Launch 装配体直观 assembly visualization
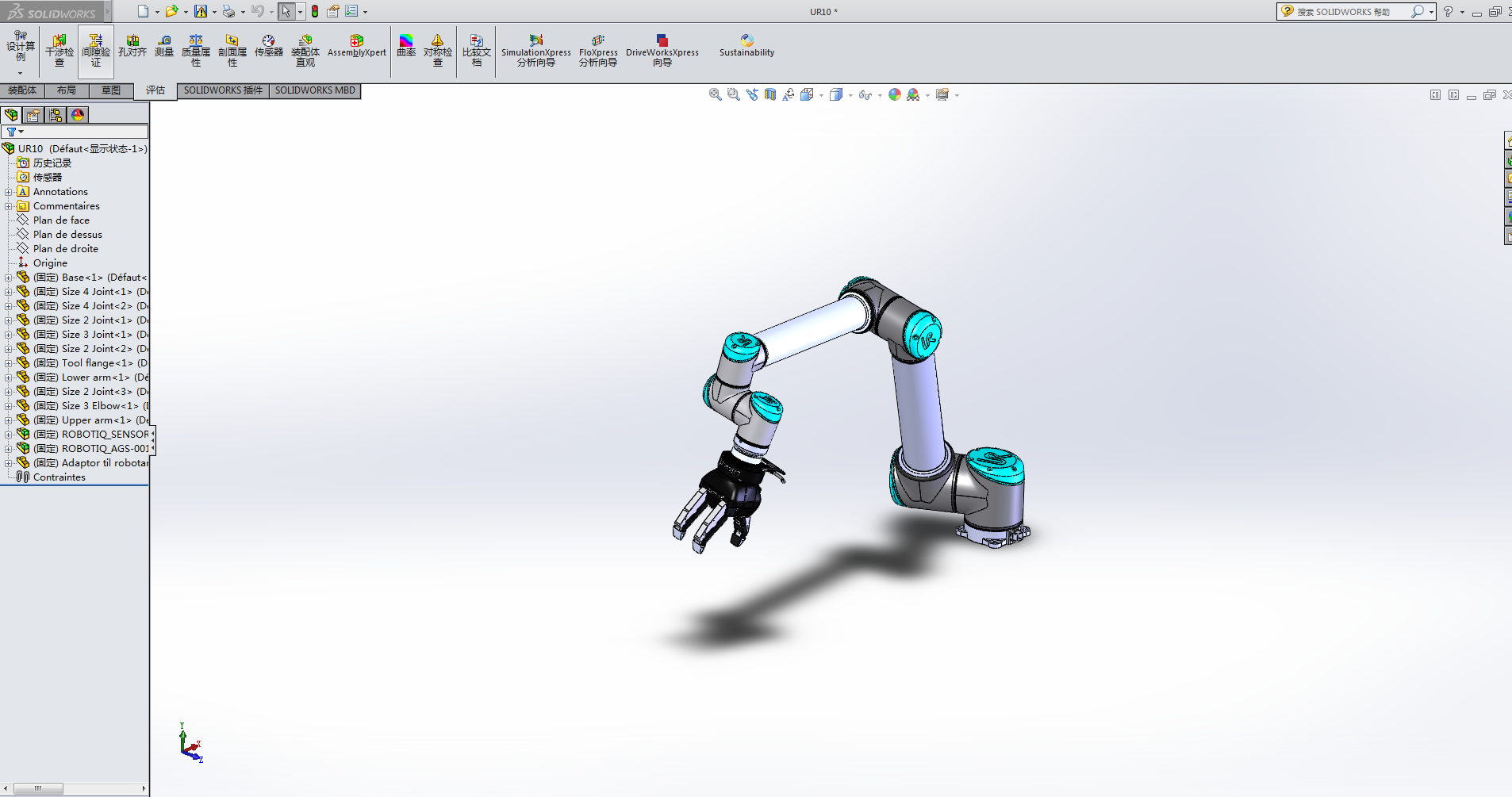Screen dimensions: 1512x797 tap(305, 50)
